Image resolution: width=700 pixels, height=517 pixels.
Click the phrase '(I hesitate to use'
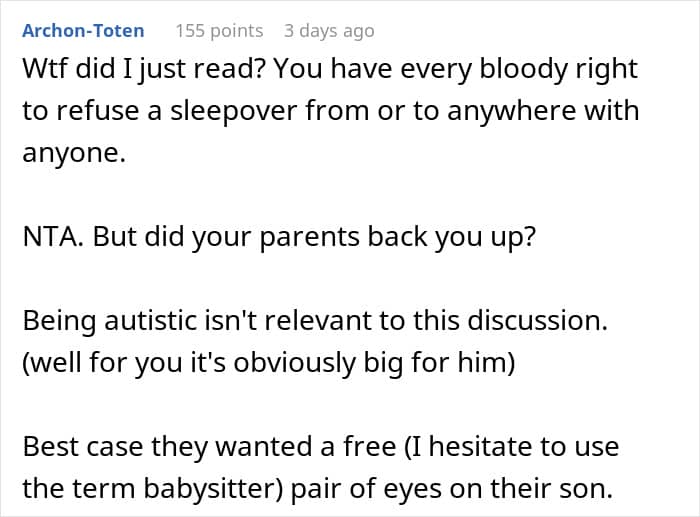click(x=511, y=447)
